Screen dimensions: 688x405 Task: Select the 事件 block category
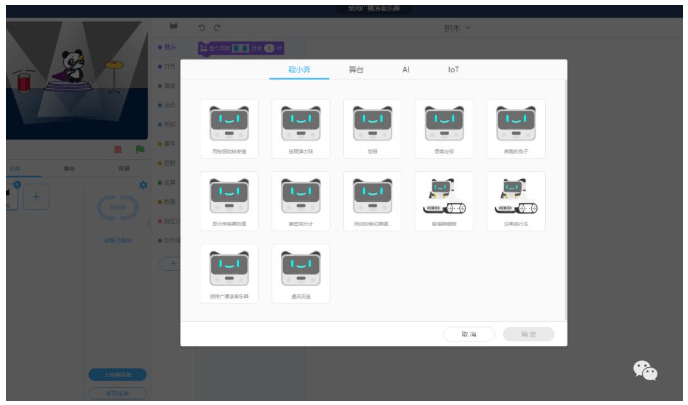[x=167, y=143]
